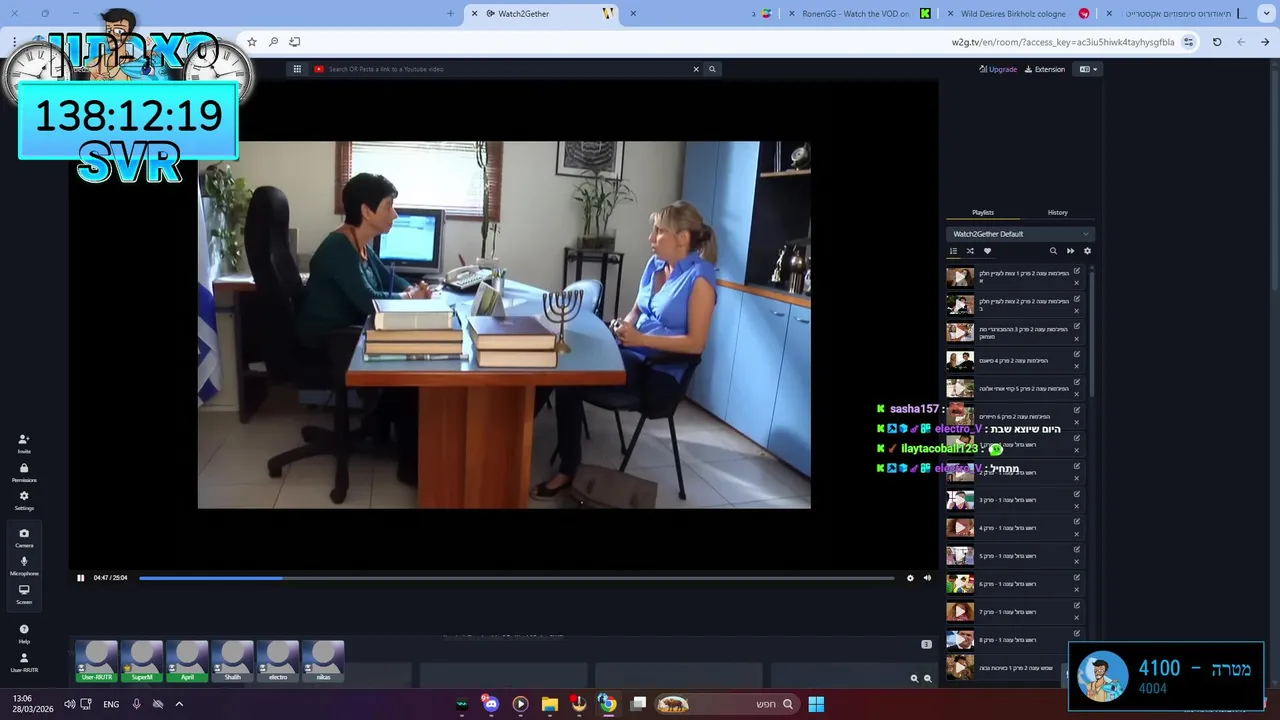Toggle the Microphone in left sidebar

click(x=24, y=566)
